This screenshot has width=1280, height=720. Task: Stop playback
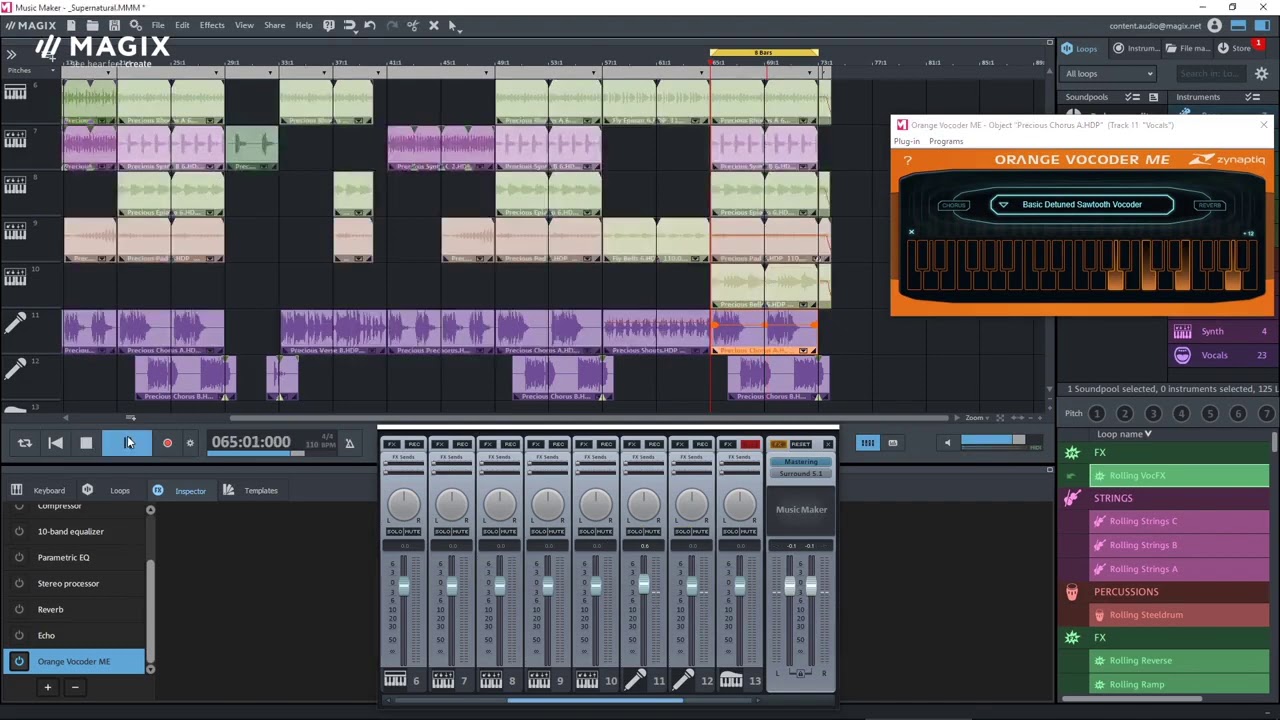[86, 443]
